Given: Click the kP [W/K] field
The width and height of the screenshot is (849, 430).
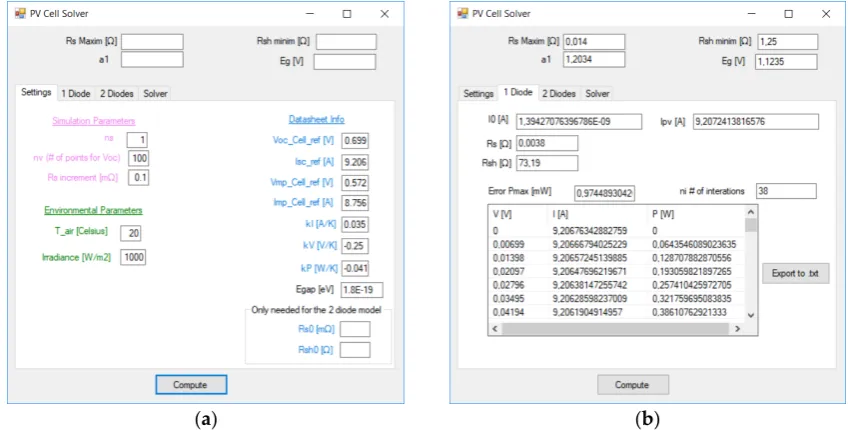Looking at the screenshot, I should pyautogui.click(x=356, y=268).
